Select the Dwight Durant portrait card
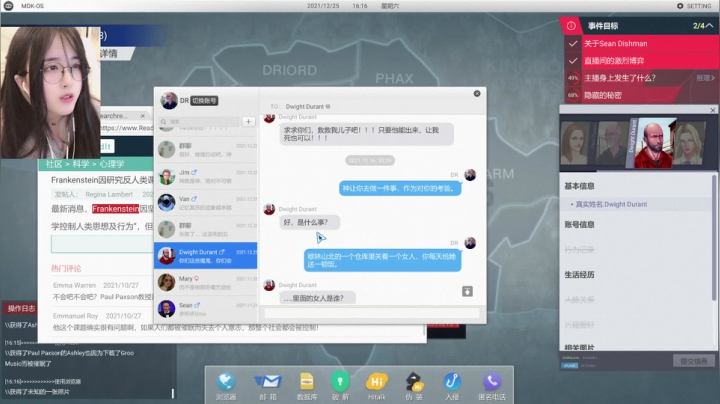 pos(652,143)
